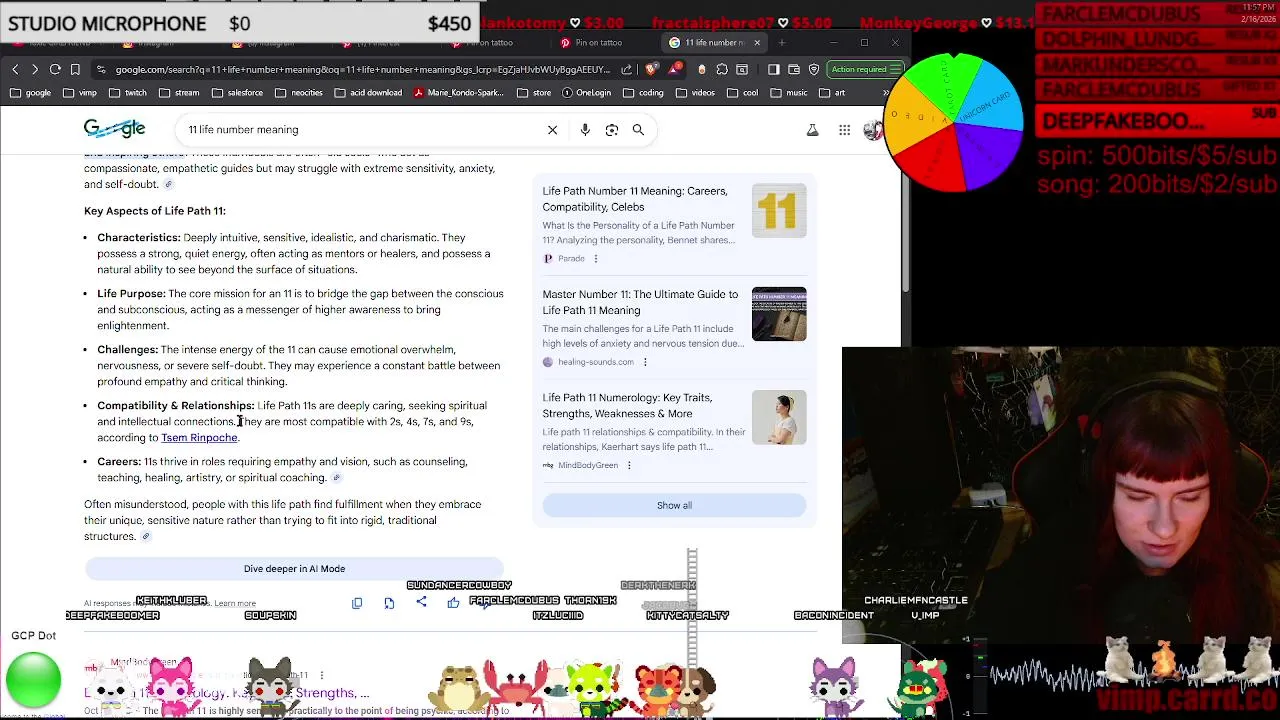Open the neocities bookmarks folder
Viewport: 1280px width, 720px height.
tap(298, 93)
